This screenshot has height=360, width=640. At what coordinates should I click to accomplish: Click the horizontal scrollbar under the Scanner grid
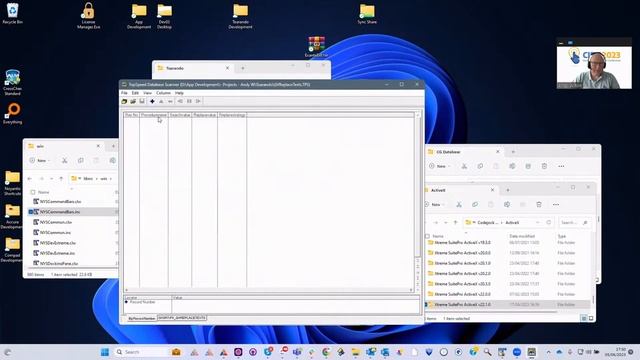[269, 290]
